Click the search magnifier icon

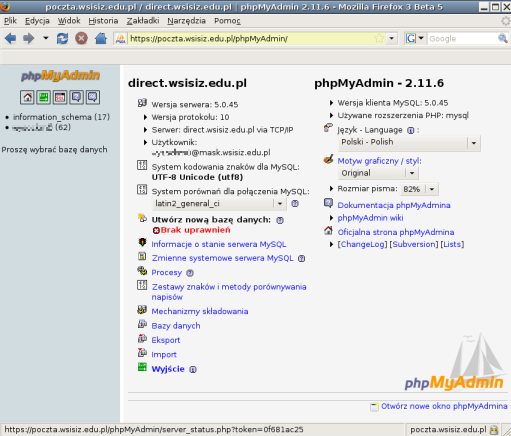503,39
